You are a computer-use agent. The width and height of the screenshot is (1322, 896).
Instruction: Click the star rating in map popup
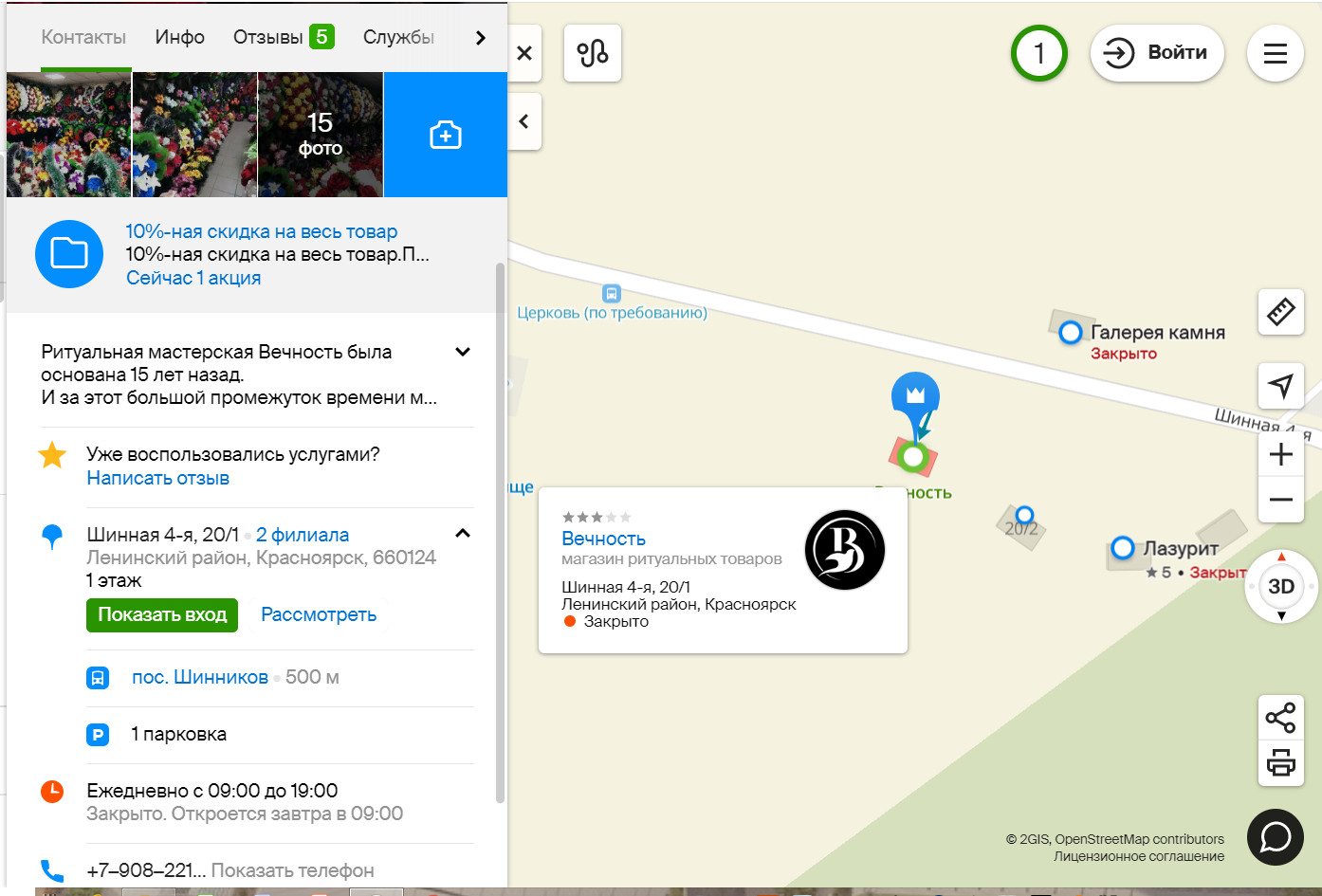point(596,517)
